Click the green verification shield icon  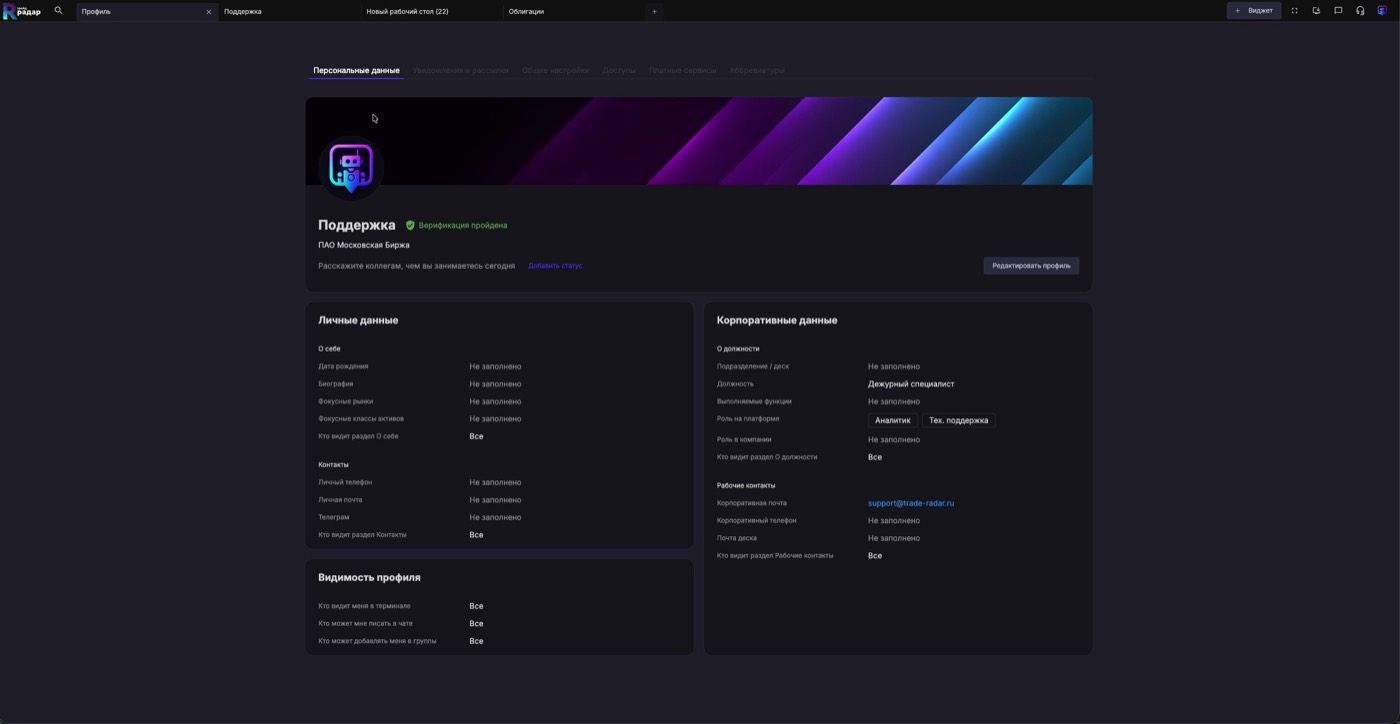410,225
